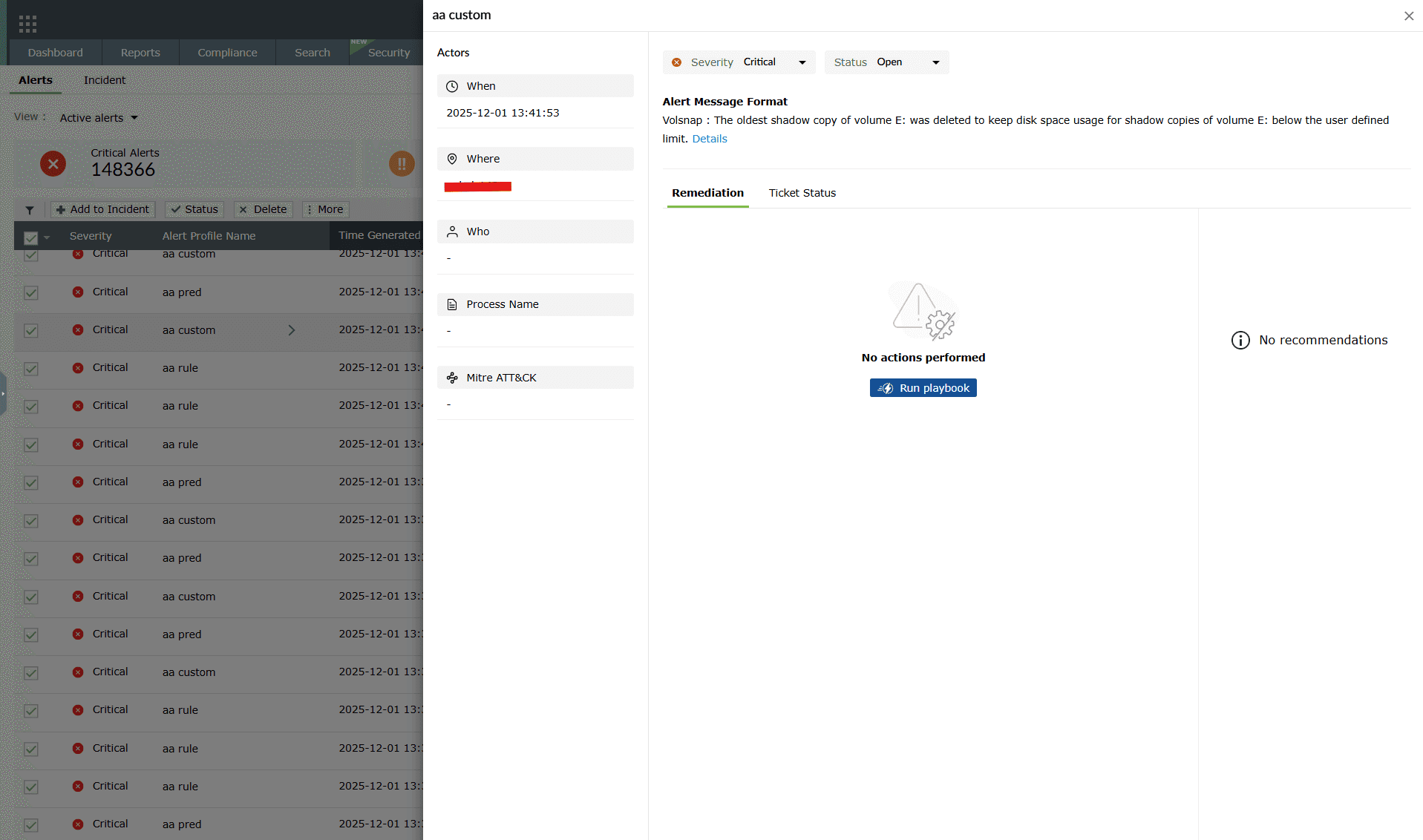1423x840 pixels.
Task: Click the clock icon next to When
Action: click(x=452, y=85)
